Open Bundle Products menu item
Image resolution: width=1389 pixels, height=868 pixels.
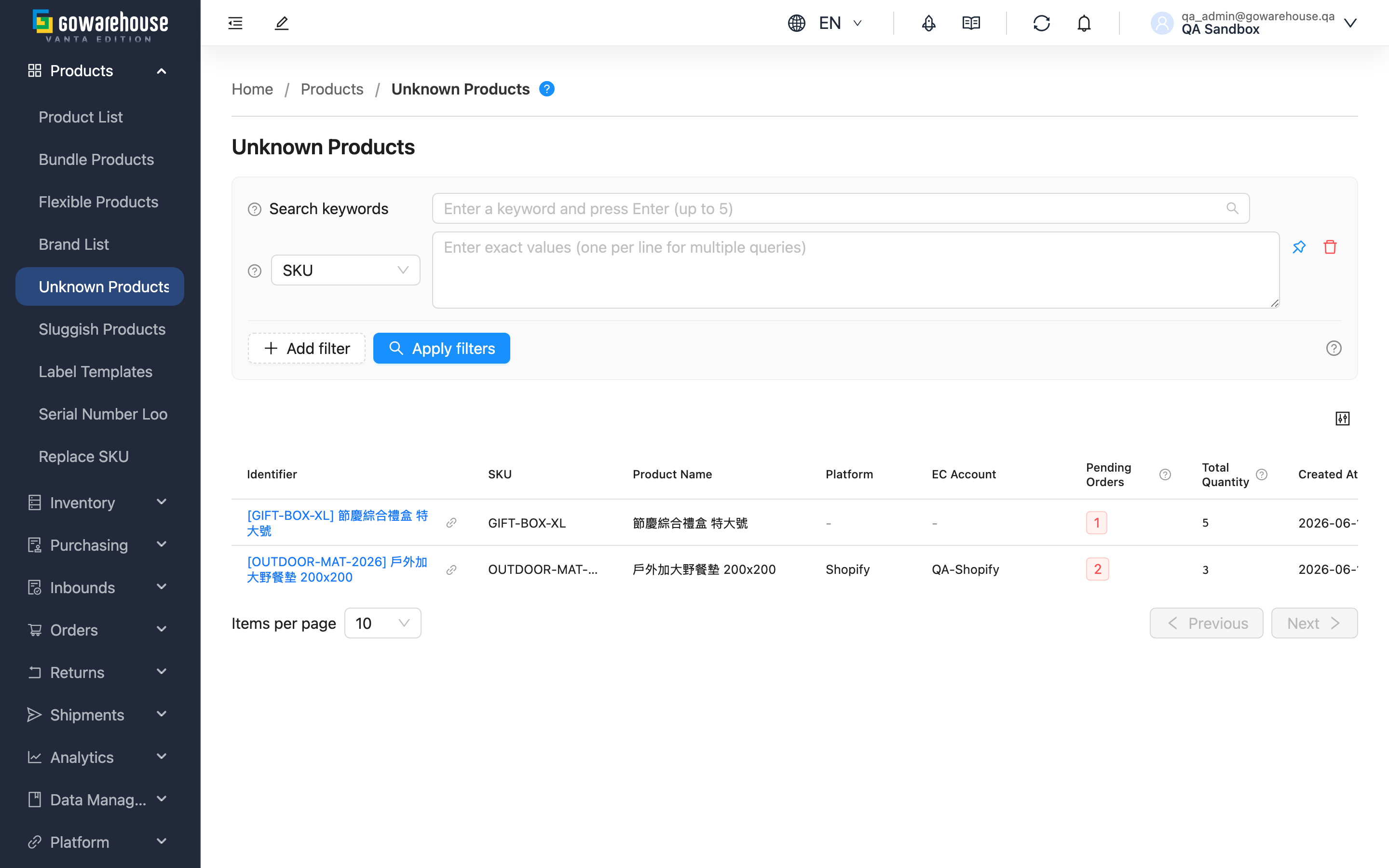click(x=100, y=160)
